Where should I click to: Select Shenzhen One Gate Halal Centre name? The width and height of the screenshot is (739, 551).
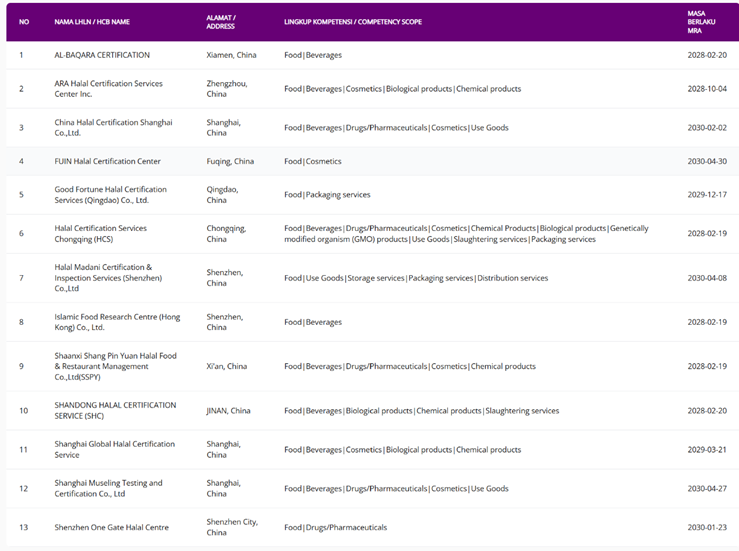111,527
